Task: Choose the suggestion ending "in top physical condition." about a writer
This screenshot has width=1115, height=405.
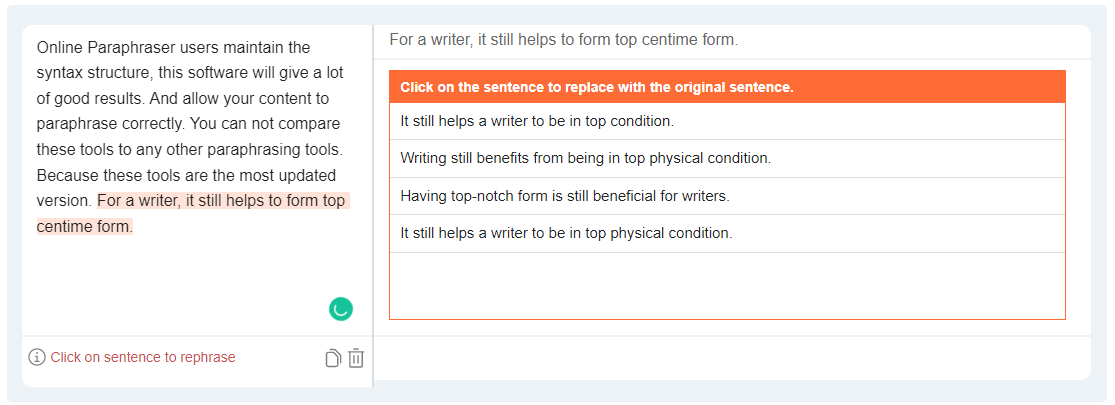Action: pos(566,233)
